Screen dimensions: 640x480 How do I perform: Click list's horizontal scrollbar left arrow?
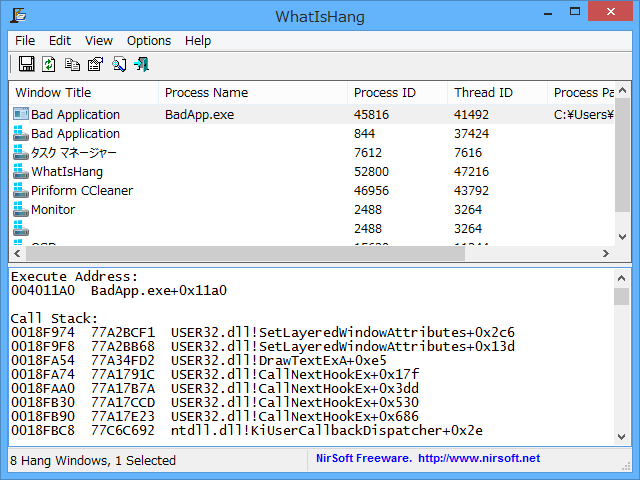(x=17, y=253)
